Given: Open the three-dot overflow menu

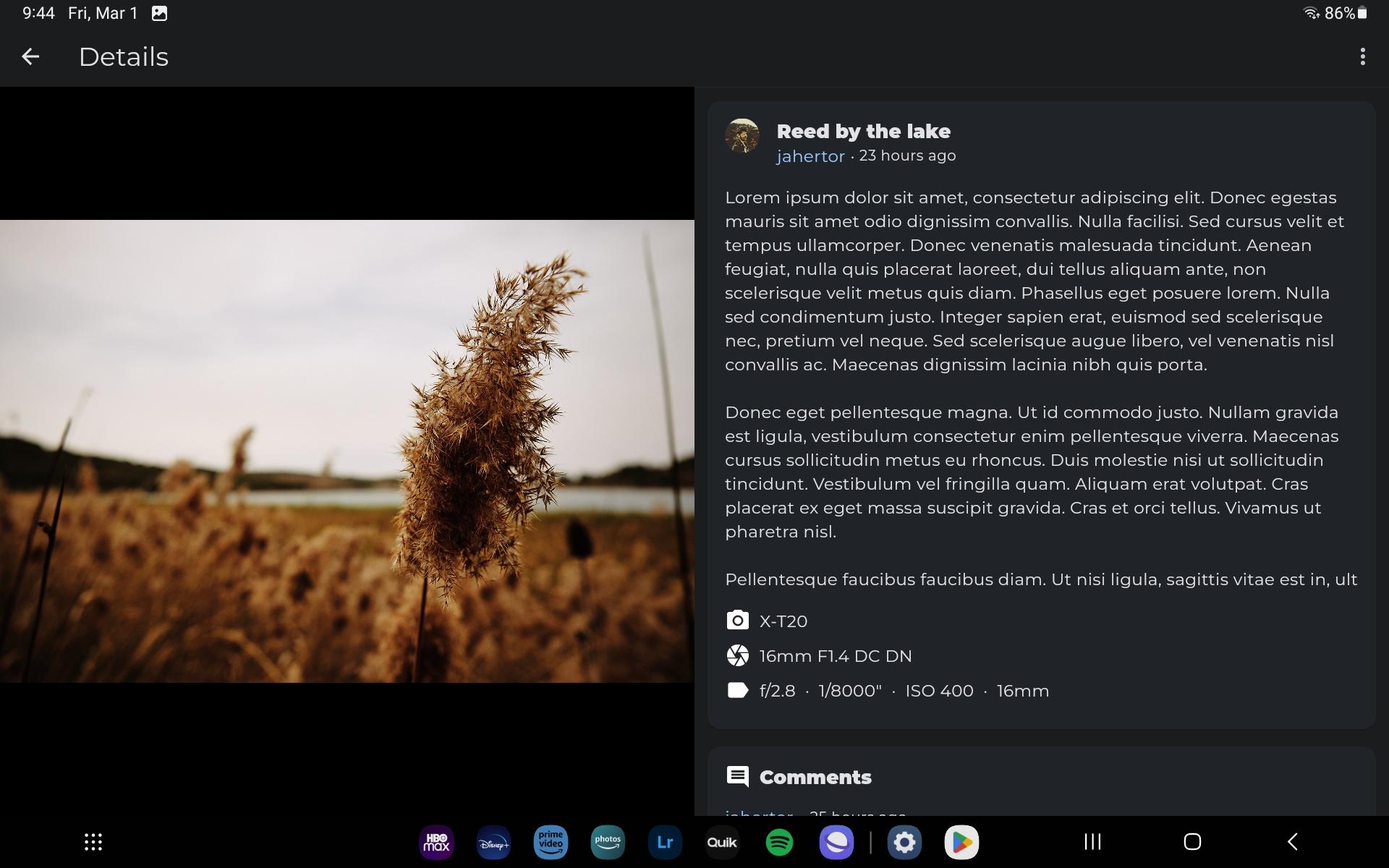Looking at the screenshot, I should (1362, 56).
